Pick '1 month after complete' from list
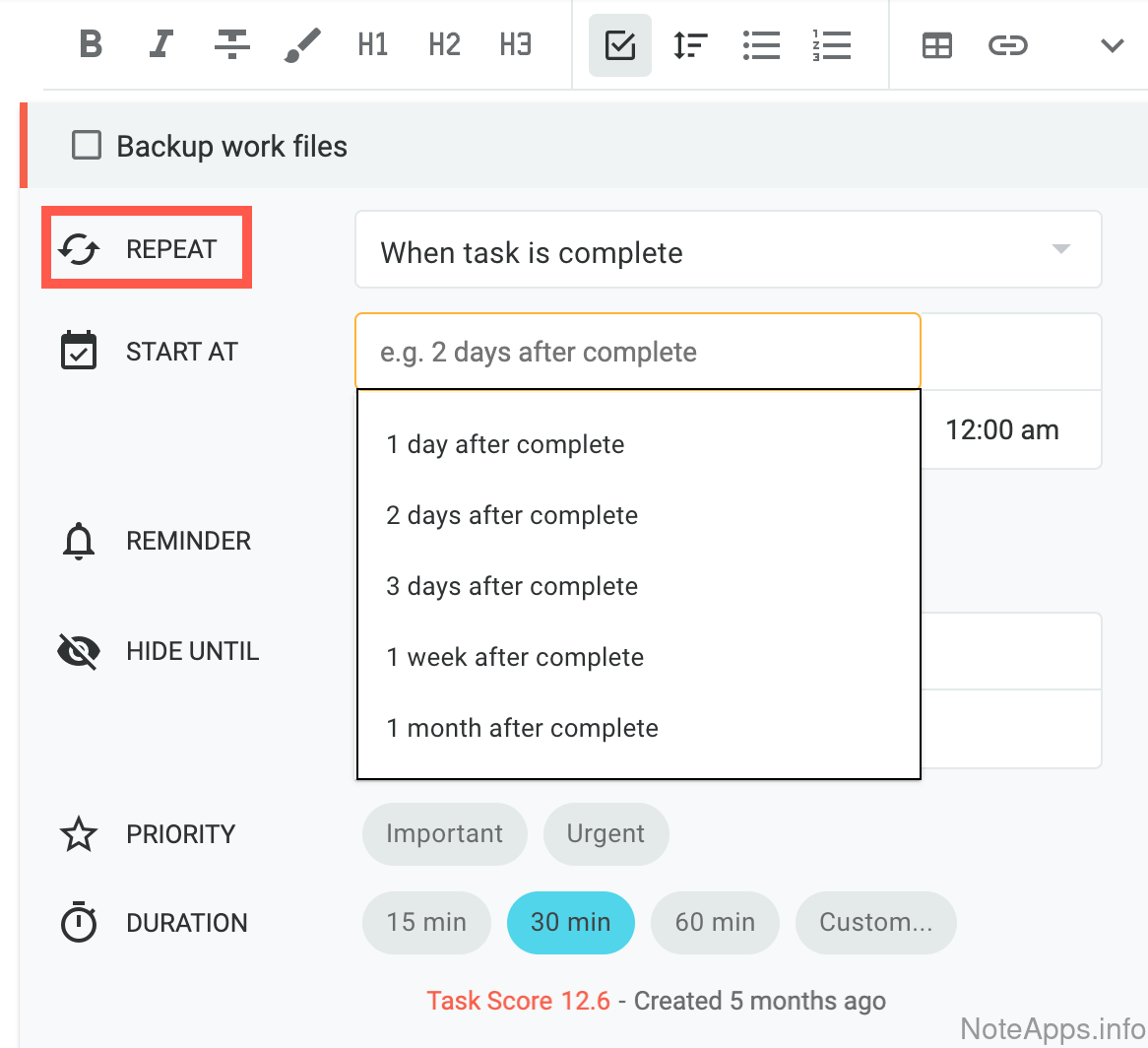Screen dimensions: 1148x1048 pos(522,728)
